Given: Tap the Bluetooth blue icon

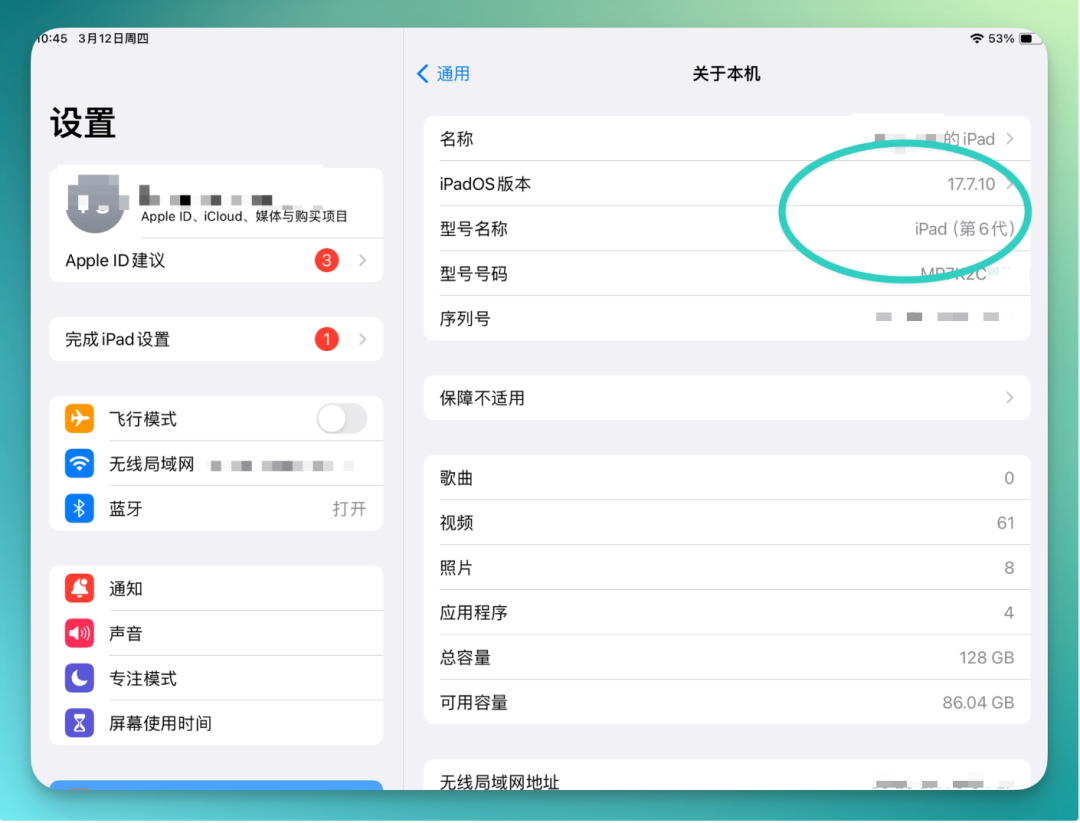Looking at the screenshot, I should (x=79, y=509).
